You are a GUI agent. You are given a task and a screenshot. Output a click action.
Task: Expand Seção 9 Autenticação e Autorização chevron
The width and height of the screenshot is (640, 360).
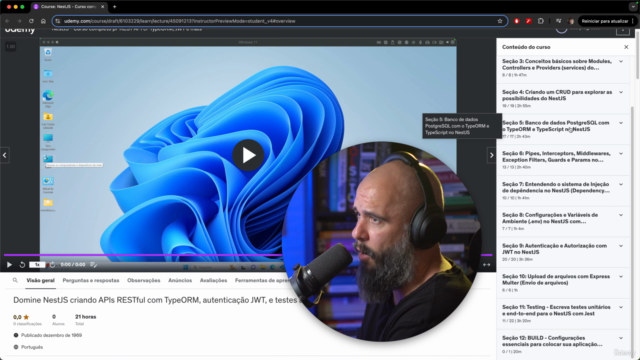pos(621,246)
